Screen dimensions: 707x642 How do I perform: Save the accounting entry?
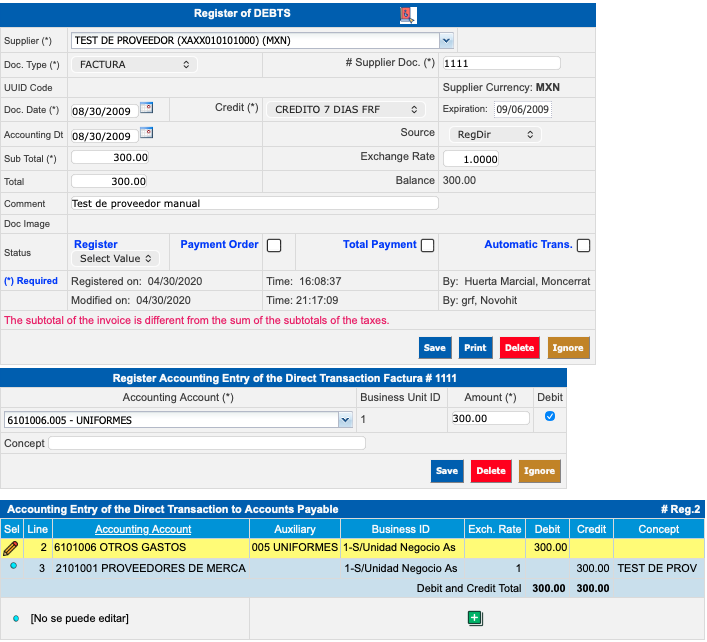tap(447, 471)
